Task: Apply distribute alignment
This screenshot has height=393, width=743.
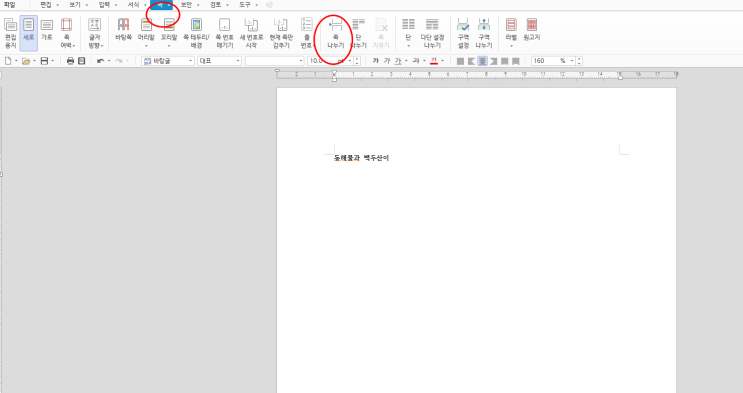Action: 505,61
